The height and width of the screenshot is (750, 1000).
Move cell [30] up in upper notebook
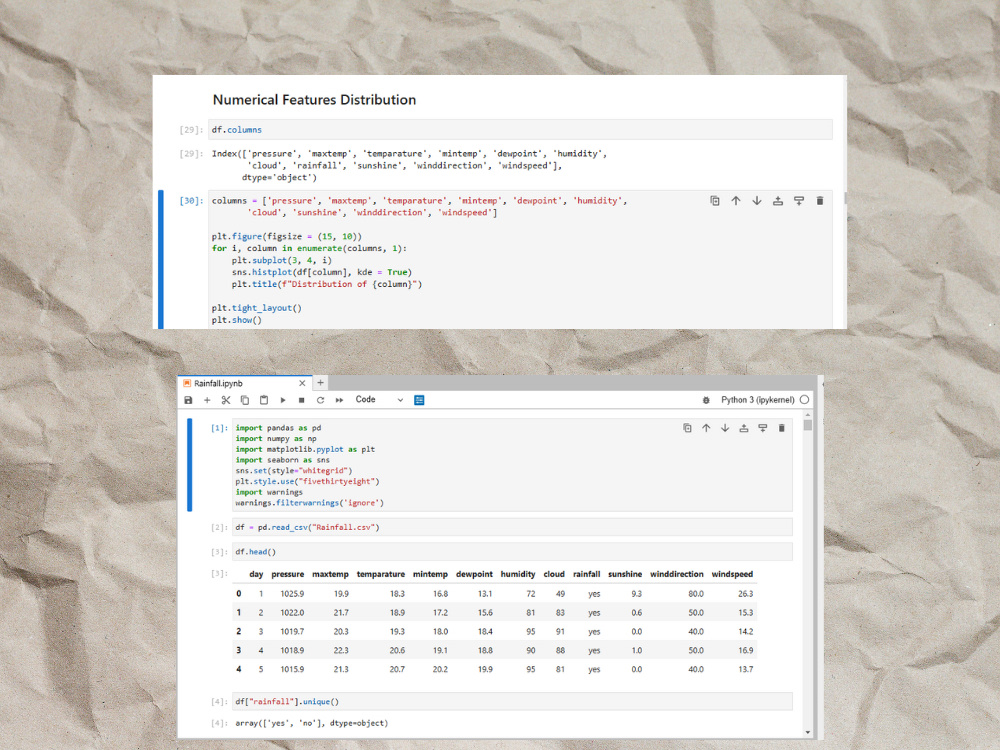click(x=736, y=201)
